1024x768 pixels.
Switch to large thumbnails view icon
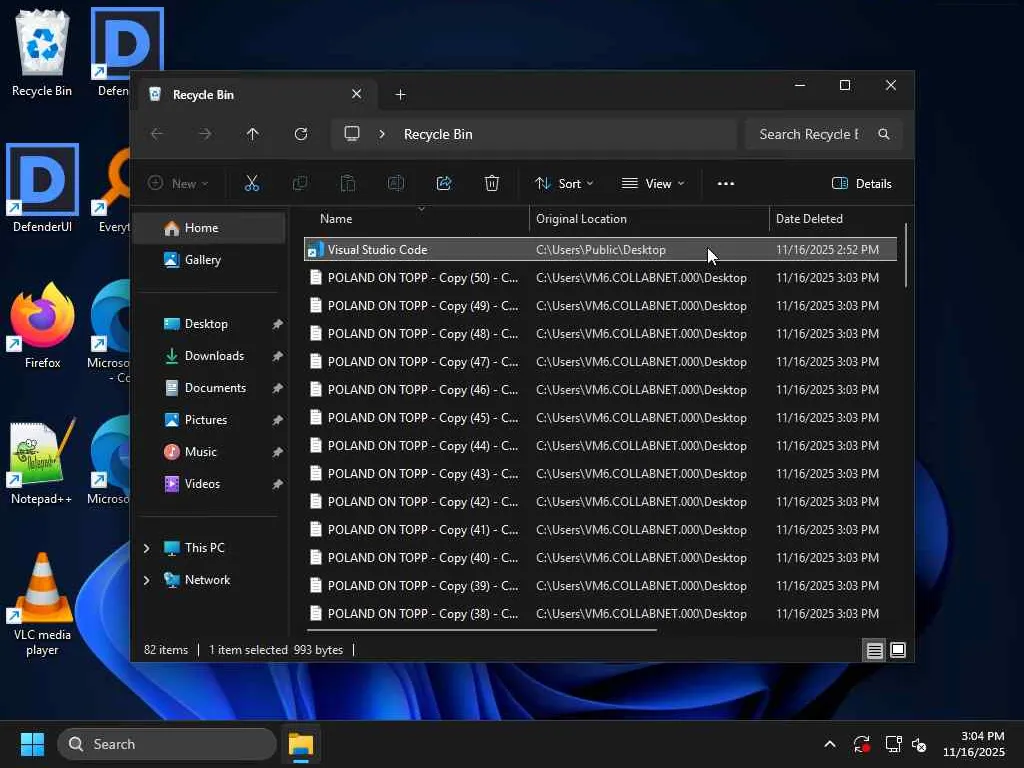click(x=898, y=650)
